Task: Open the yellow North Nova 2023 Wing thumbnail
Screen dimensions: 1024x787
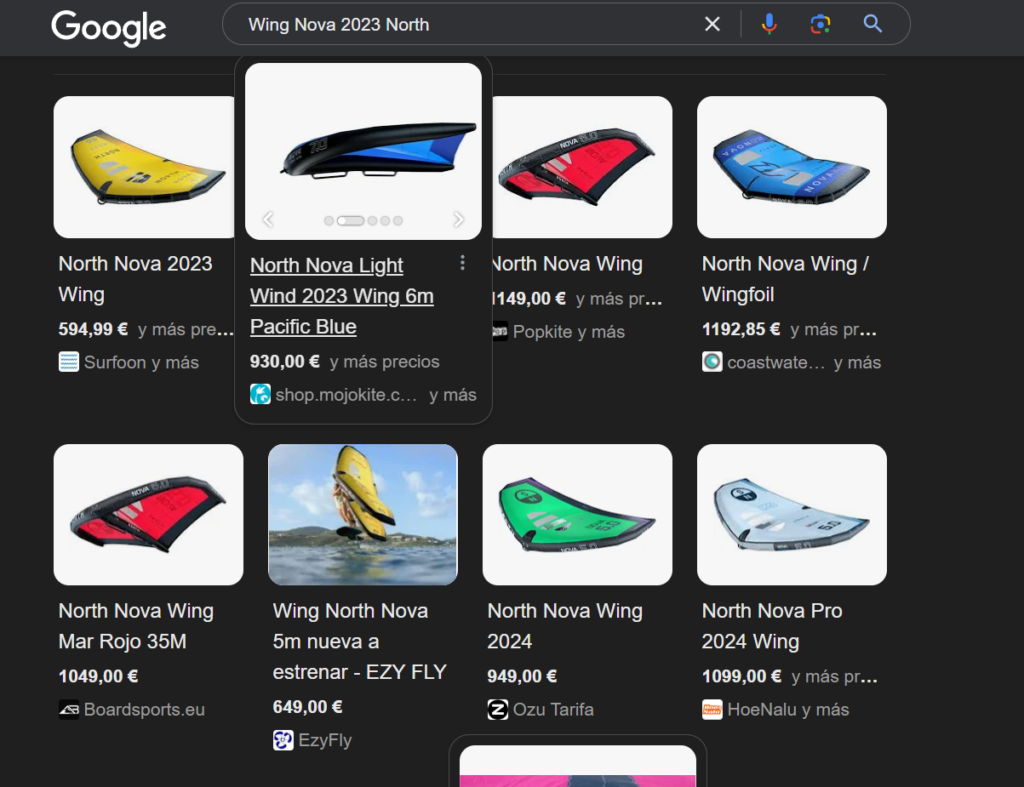Action: pyautogui.click(x=148, y=167)
